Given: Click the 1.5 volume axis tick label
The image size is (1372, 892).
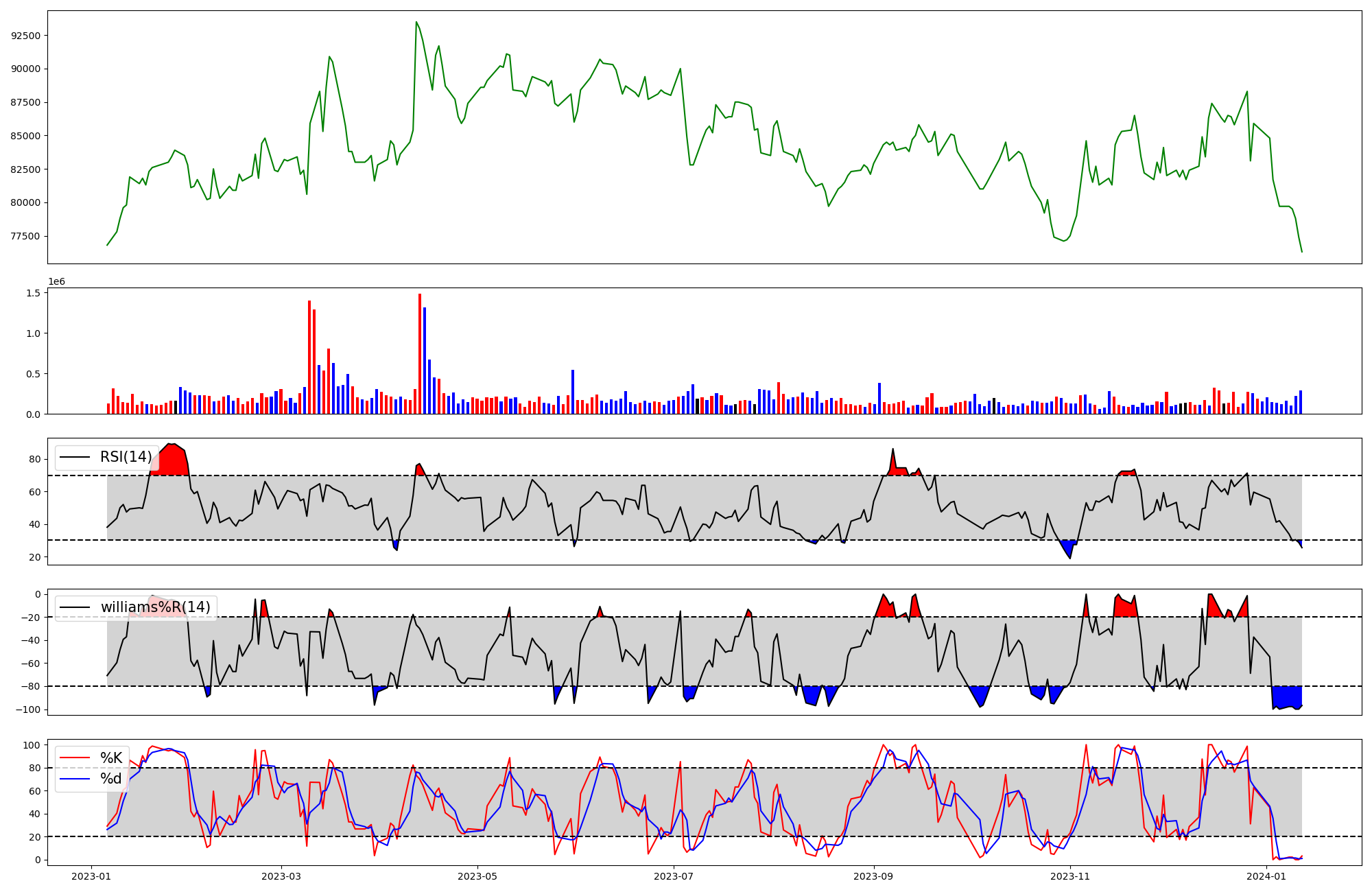Looking at the screenshot, I should [34, 293].
